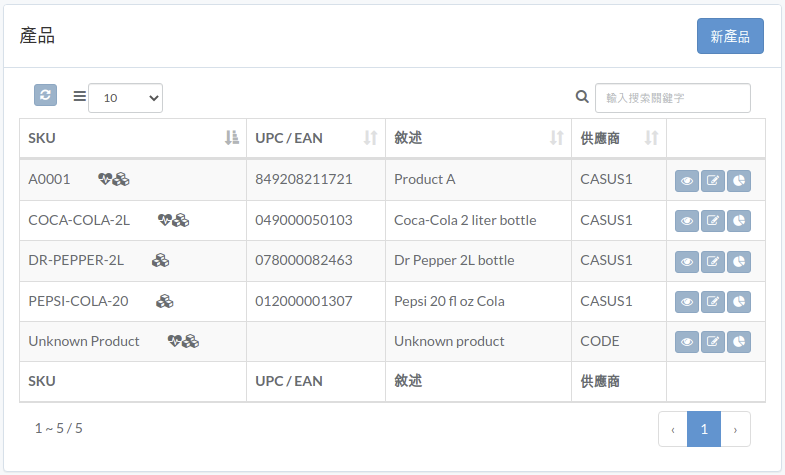Edit DR-PEPPER-2L with pencil icon
785x475 pixels.
713,262
